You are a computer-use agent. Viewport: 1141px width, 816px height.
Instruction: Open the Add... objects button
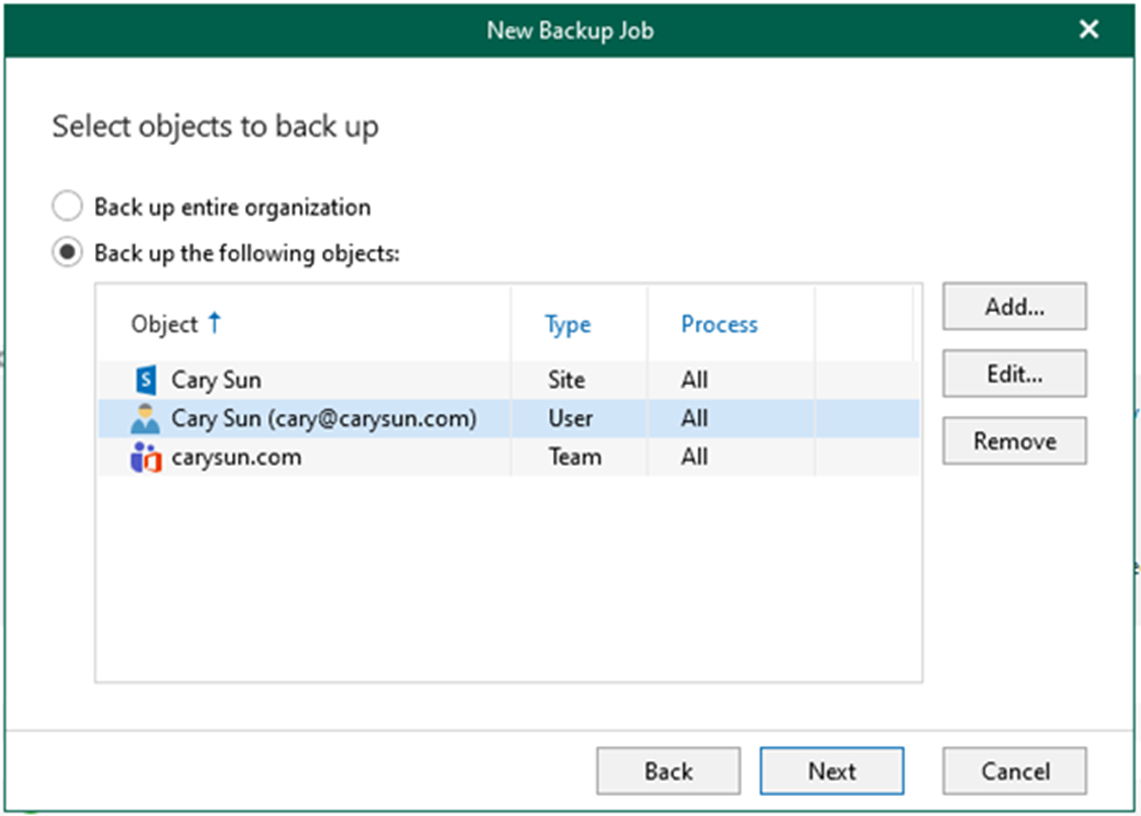click(1014, 307)
